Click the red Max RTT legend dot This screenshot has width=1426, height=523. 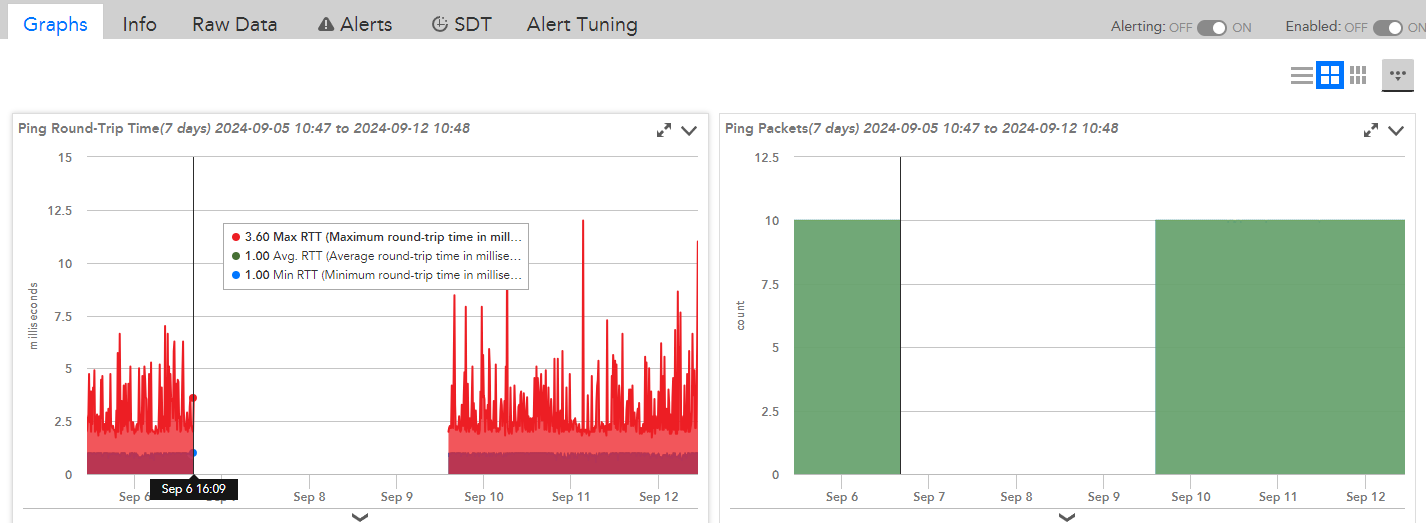pos(235,237)
